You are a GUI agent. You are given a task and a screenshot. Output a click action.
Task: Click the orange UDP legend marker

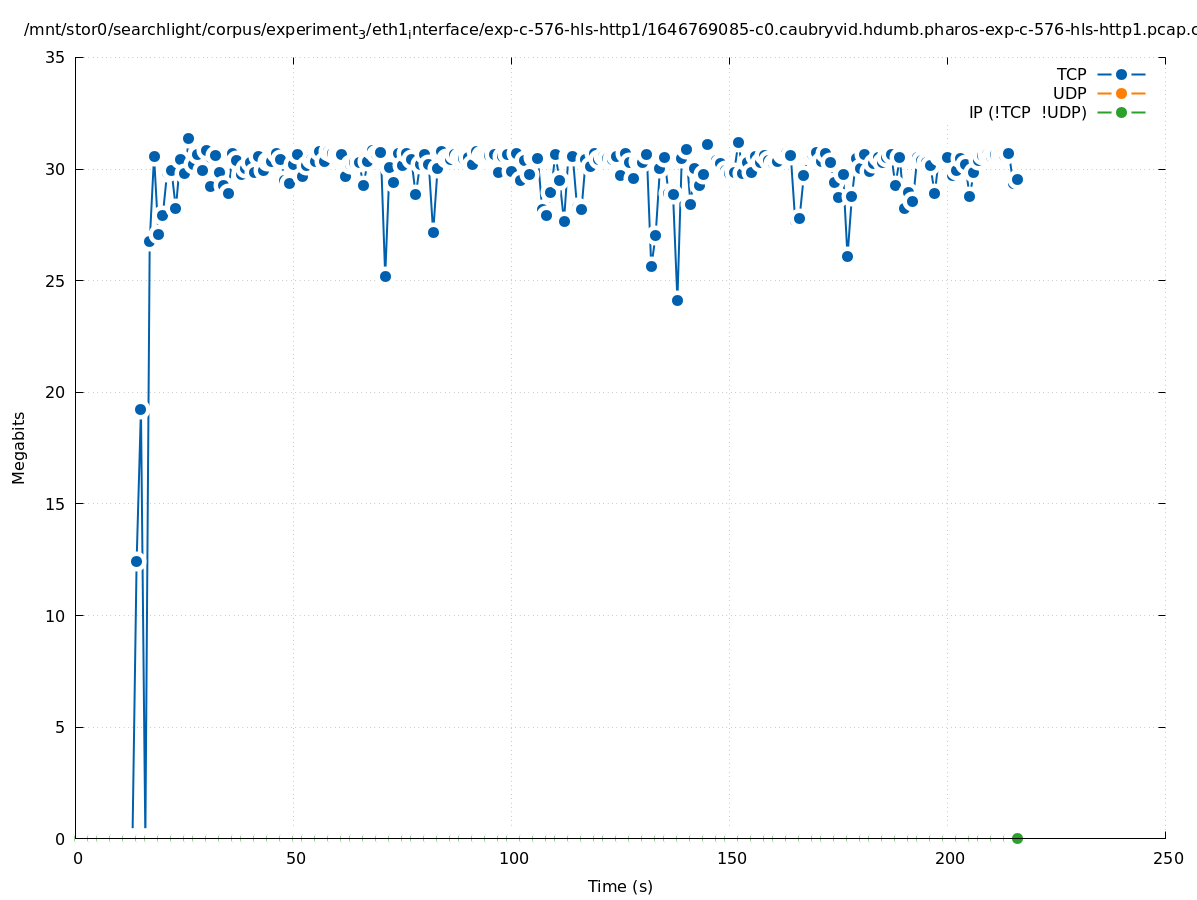tap(1121, 93)
